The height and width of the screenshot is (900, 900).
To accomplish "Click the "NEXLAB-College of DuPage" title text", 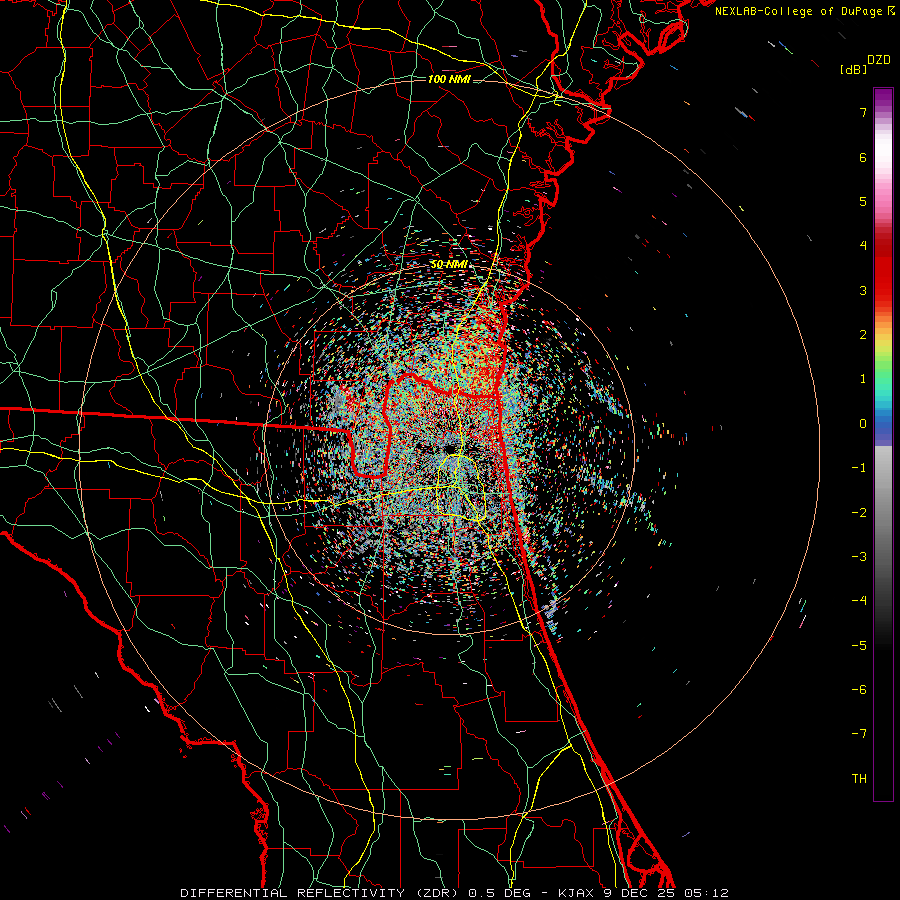I will 798,11.
